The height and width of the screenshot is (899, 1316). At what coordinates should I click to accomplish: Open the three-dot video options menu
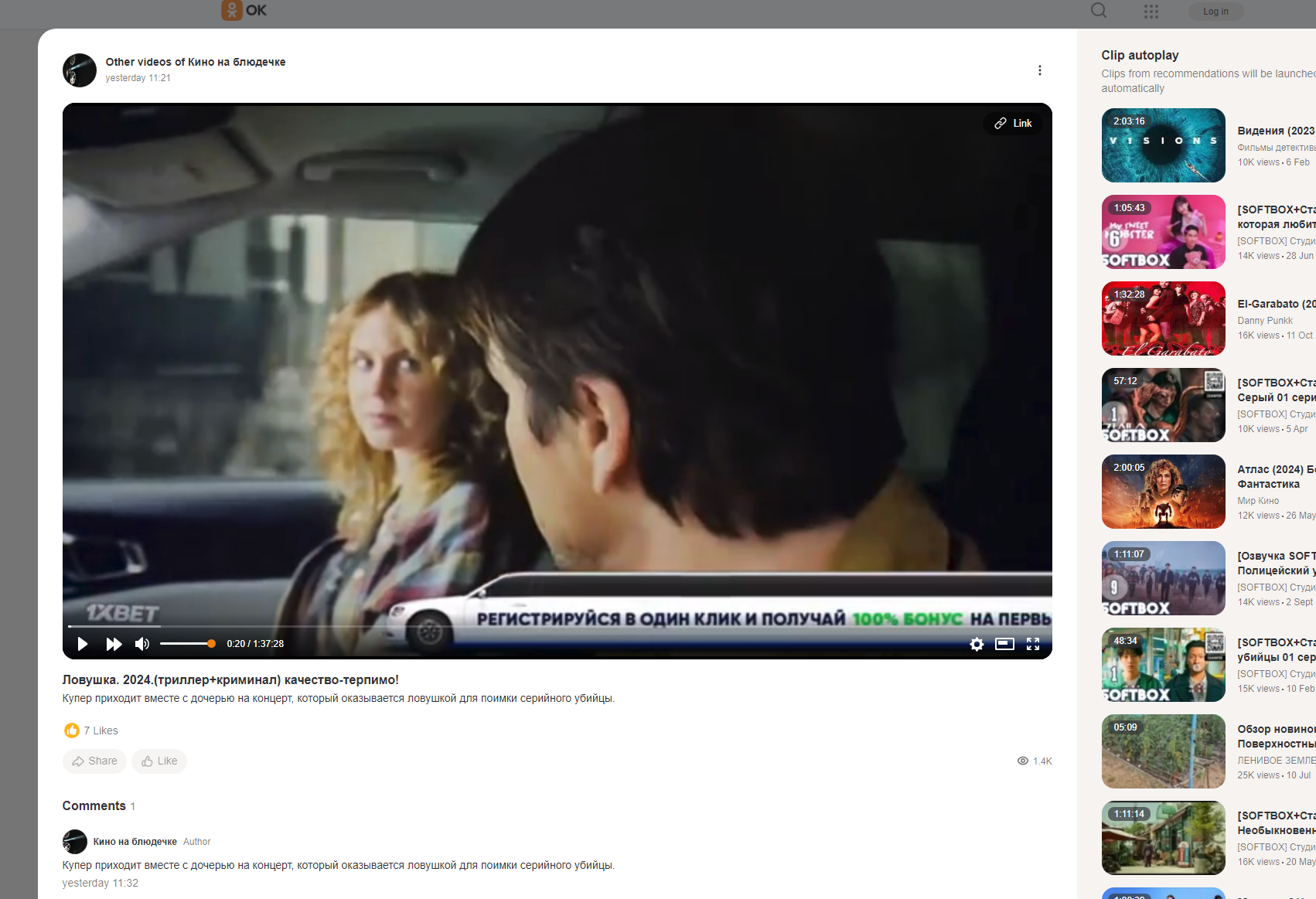tap(1039, 70)
